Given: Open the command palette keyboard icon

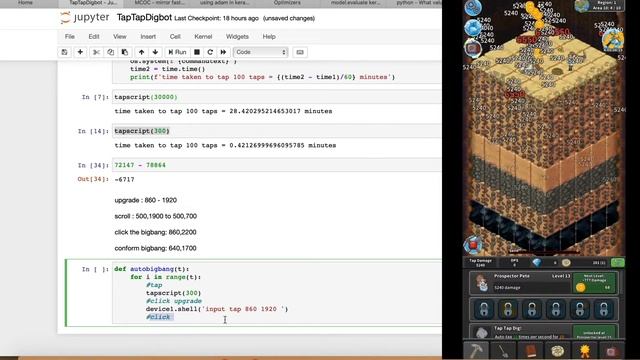Looking at the screenshot, I should [300, 52].
